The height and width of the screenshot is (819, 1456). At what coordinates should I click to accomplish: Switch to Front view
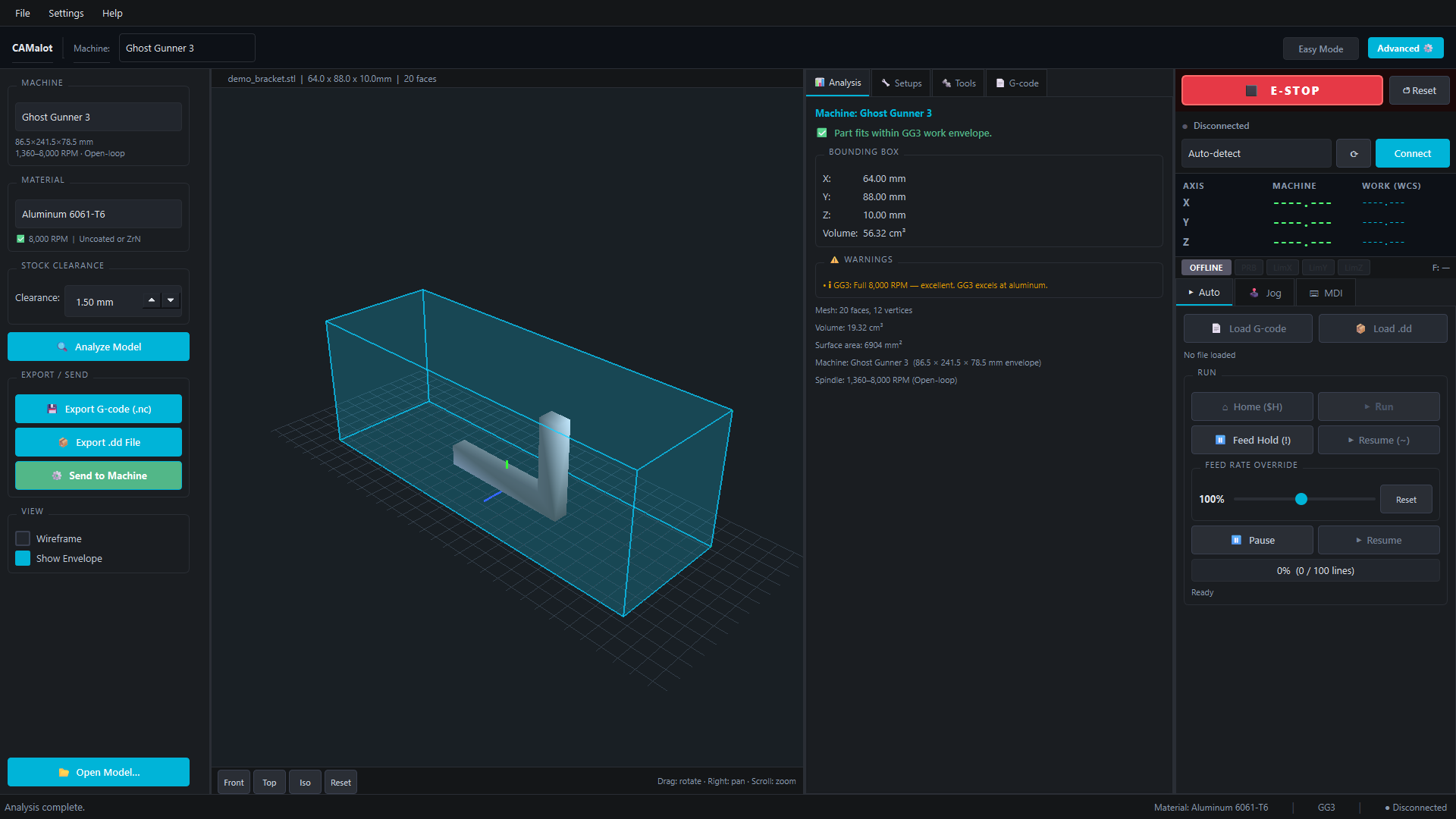234,783
